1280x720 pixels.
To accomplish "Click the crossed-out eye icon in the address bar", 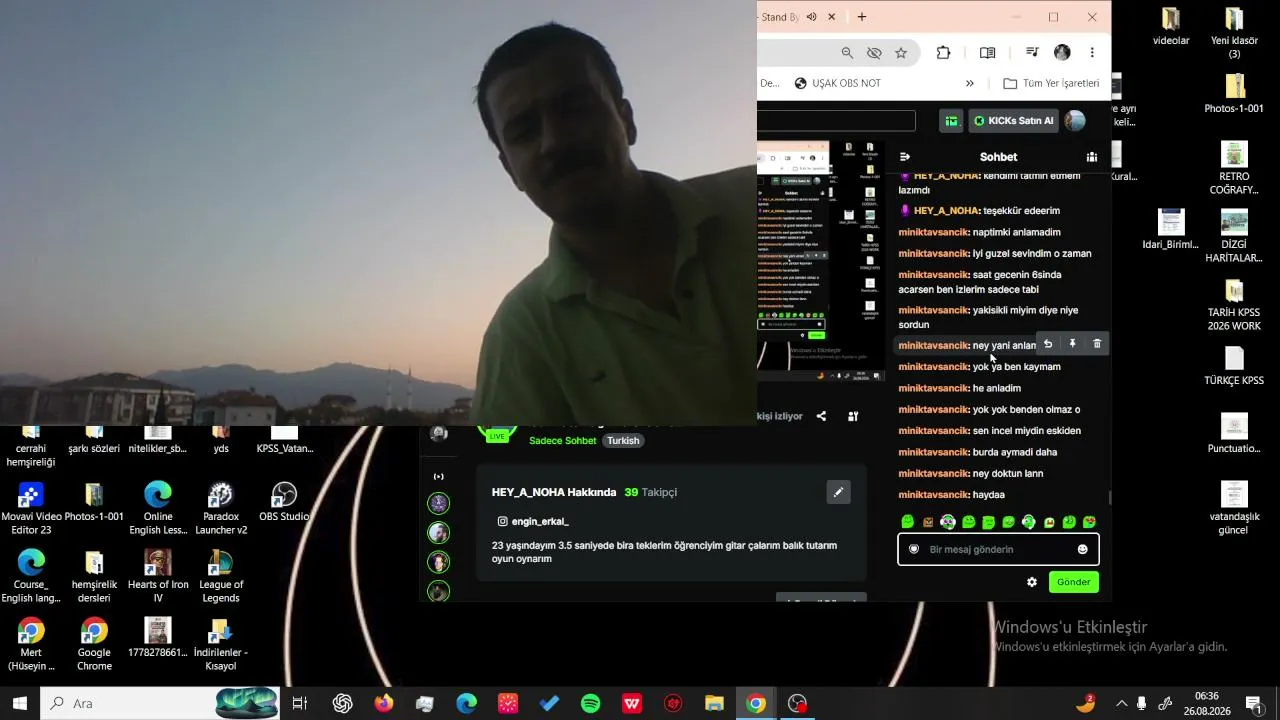I will click(874, 53).
